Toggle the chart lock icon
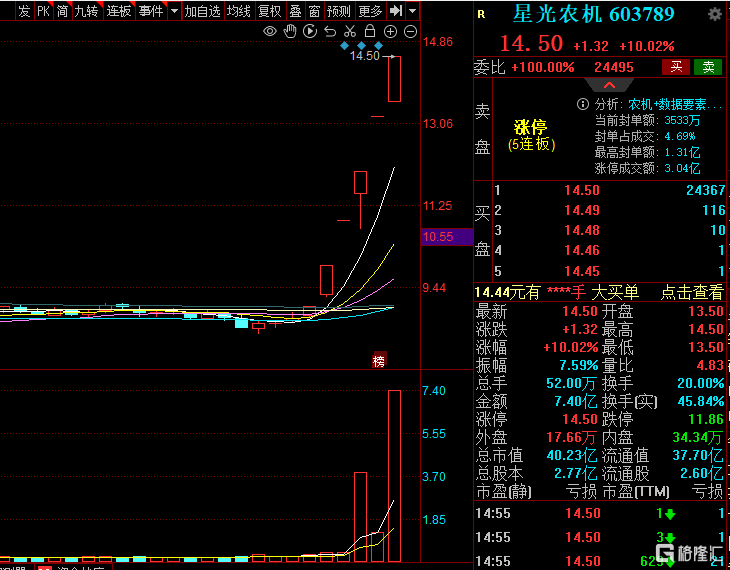730x570 pixels. tap(370, 31)
